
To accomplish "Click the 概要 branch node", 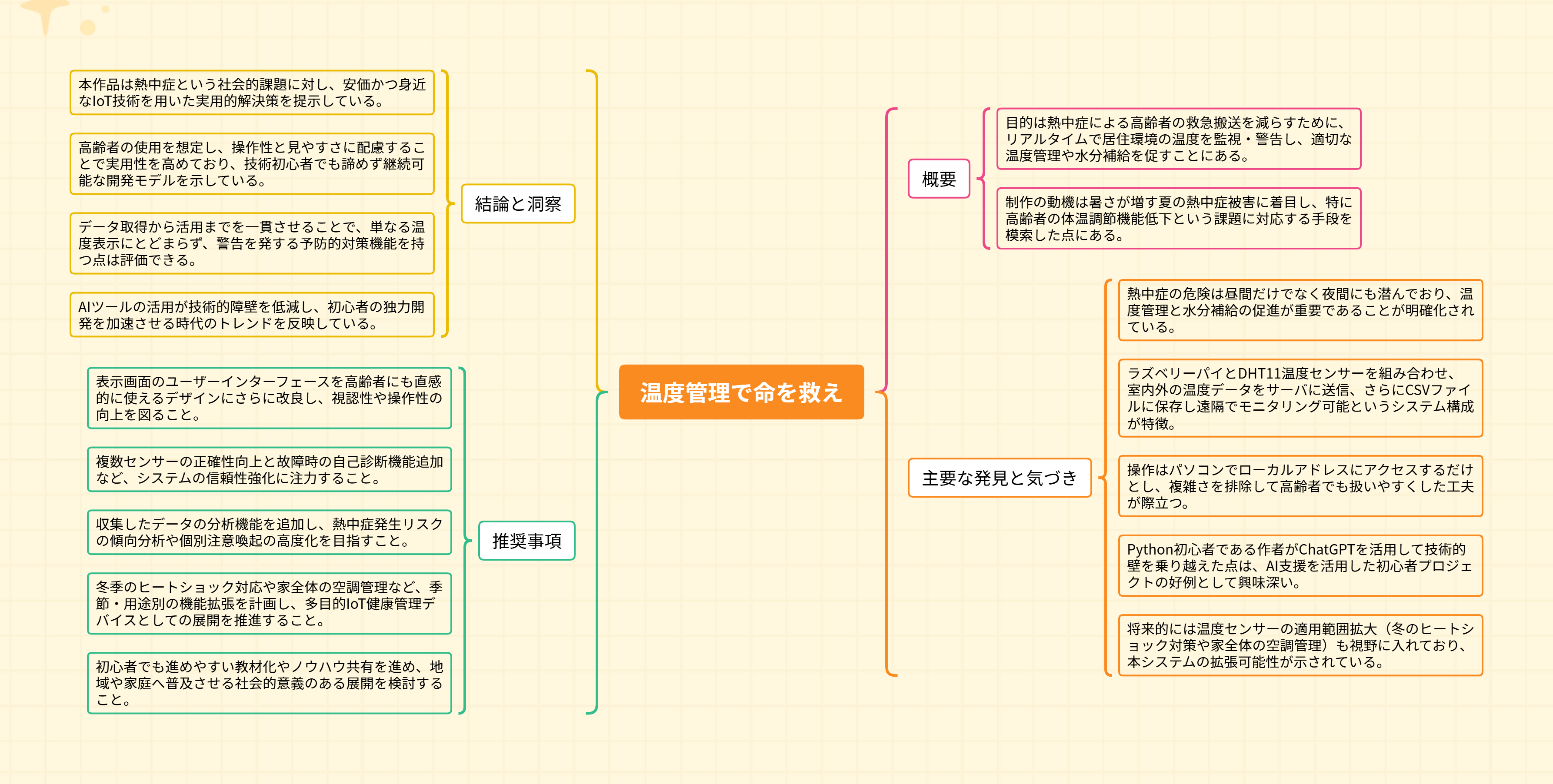I will click(x=939, y=179).
